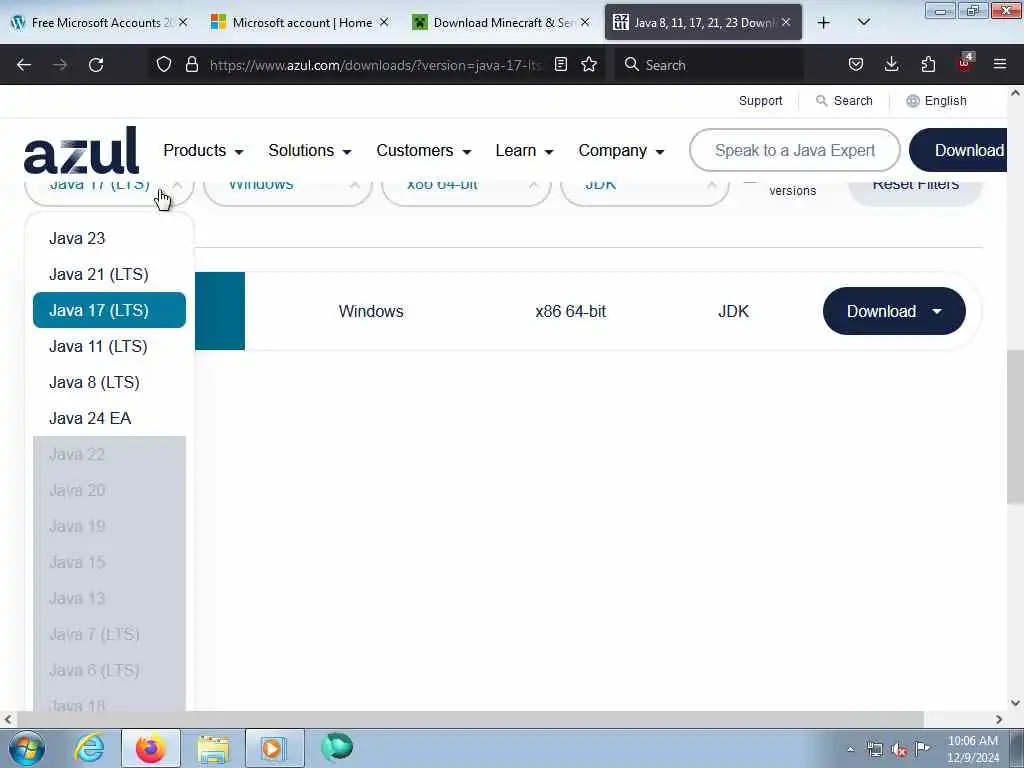
Task: Open the Pocket save icon
Action: (856, 64)
